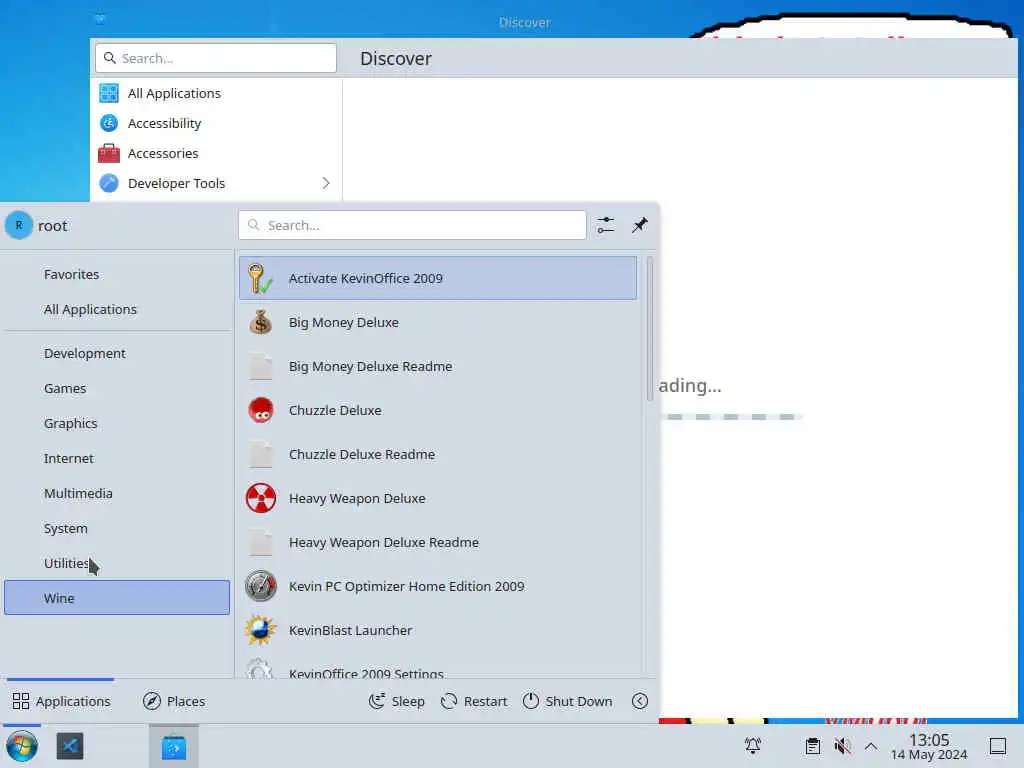
Task: Switch to Applications tab in launcher
Action: point(61,701)
